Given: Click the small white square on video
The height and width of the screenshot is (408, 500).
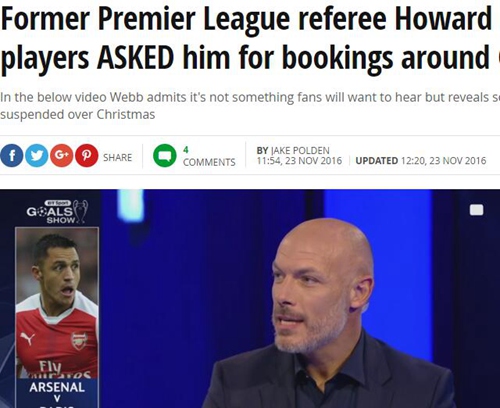Looking at the screenshot, I should click(476, 210).
